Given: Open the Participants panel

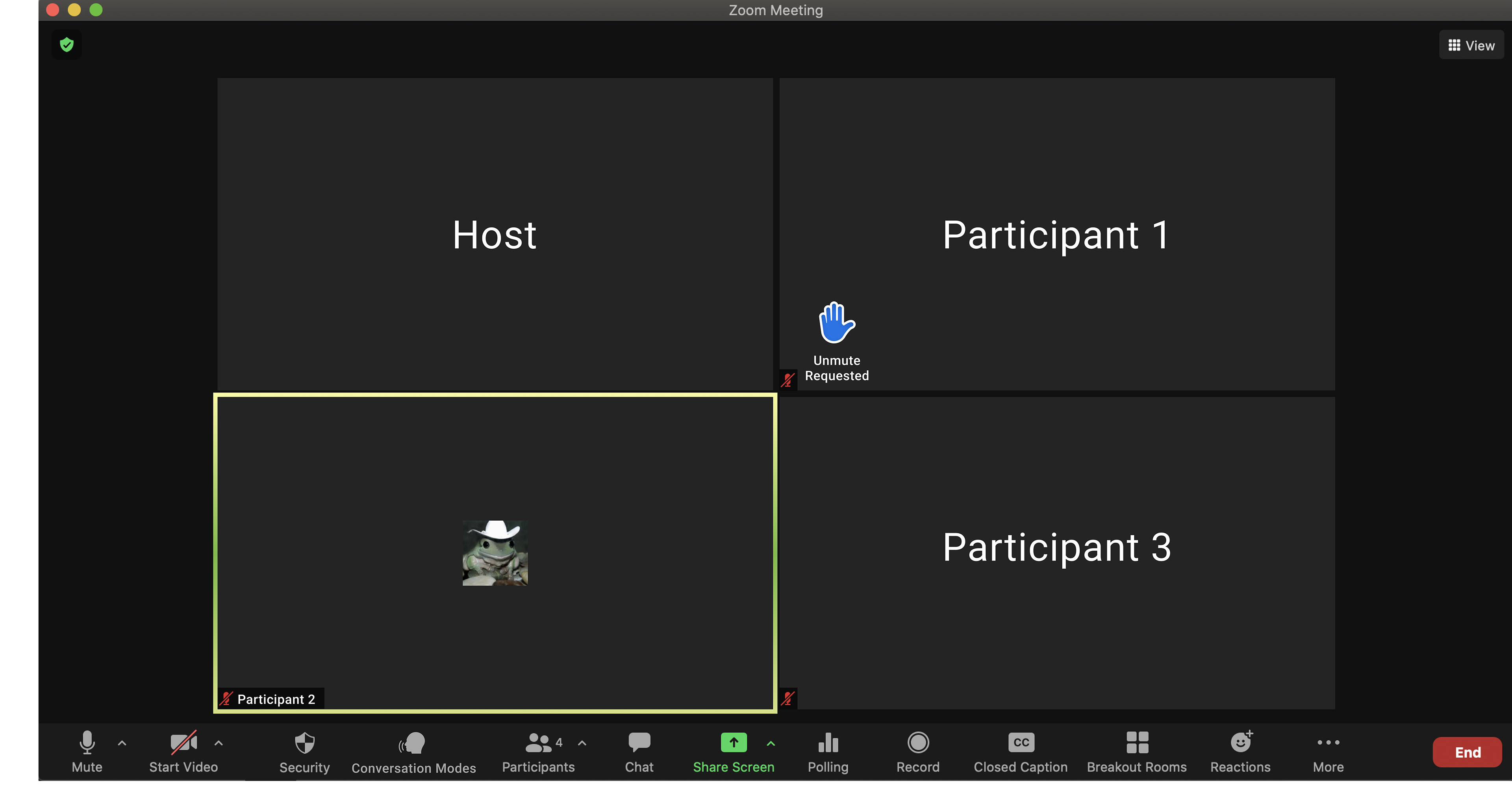Looking at the screenshot, I should point(538,752).
